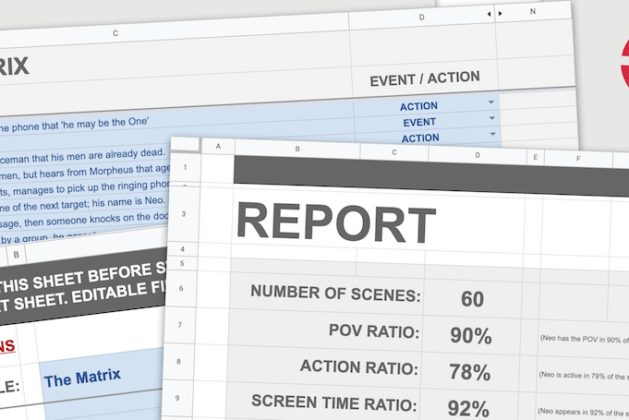Click select-all corner of Report sheet

(x=185, y=144)
